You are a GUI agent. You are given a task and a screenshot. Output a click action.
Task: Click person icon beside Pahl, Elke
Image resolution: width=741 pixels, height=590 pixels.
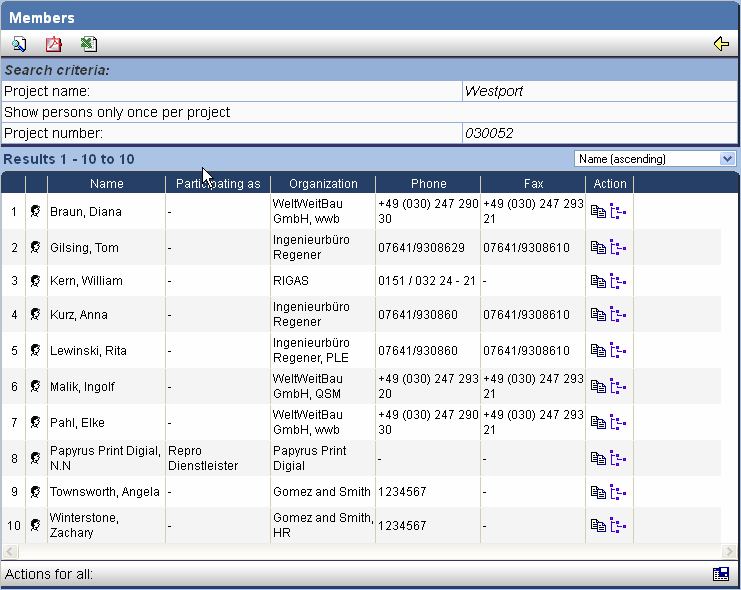[36, 421]
